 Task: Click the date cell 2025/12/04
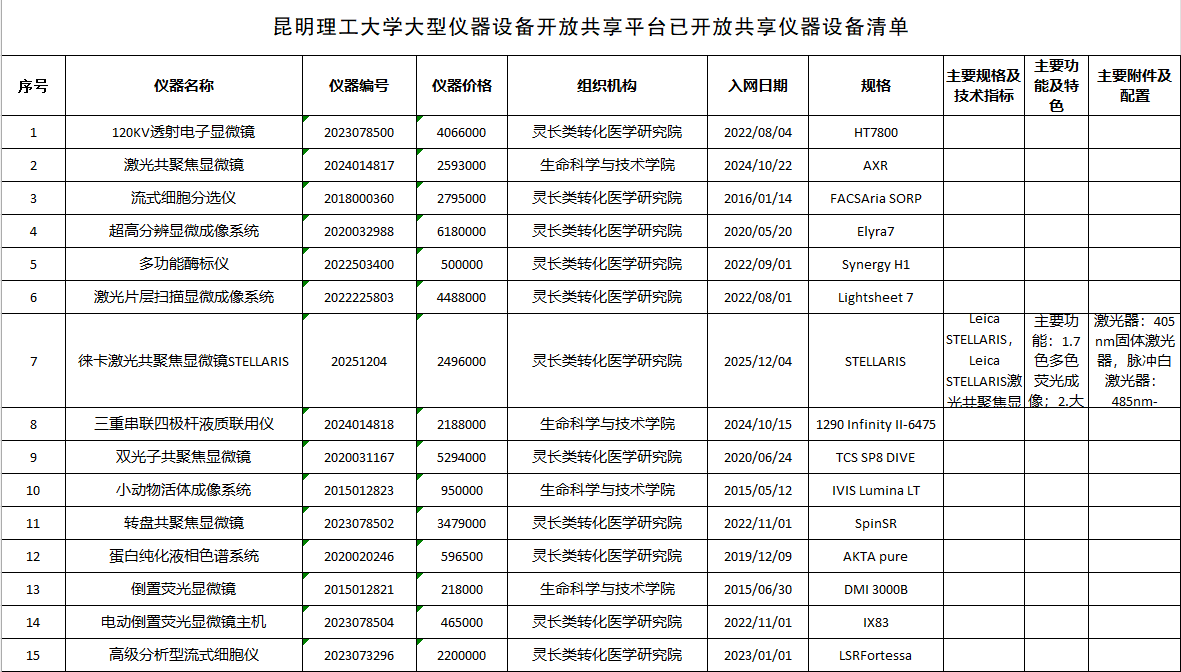[x=758, y=361]
